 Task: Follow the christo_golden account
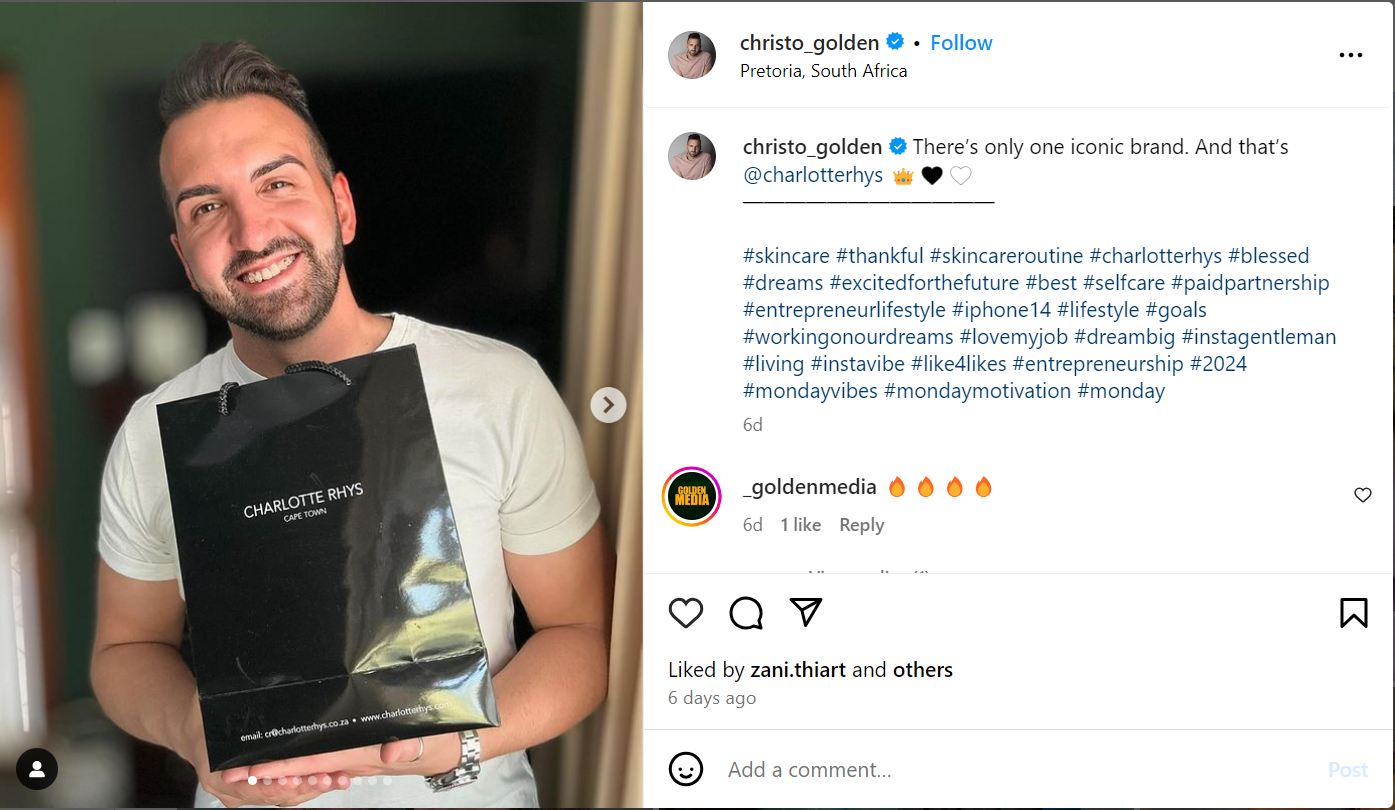961,43
